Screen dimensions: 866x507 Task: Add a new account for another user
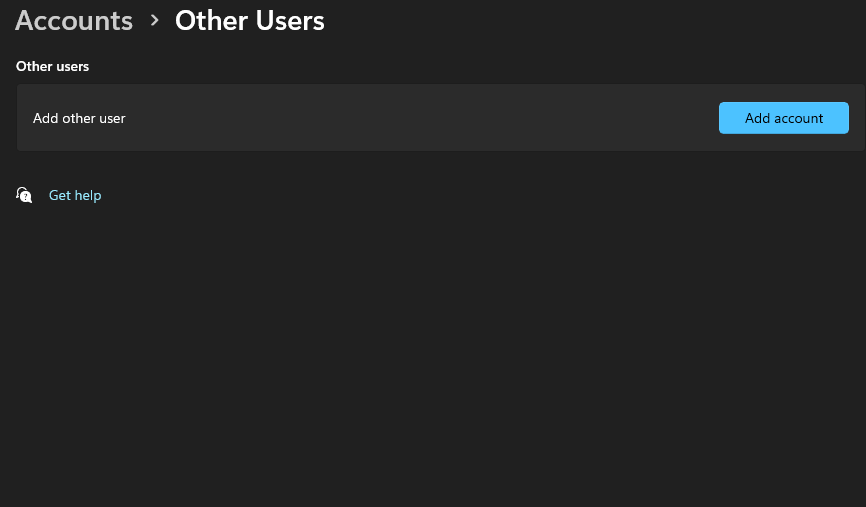(x=784, y=118)
